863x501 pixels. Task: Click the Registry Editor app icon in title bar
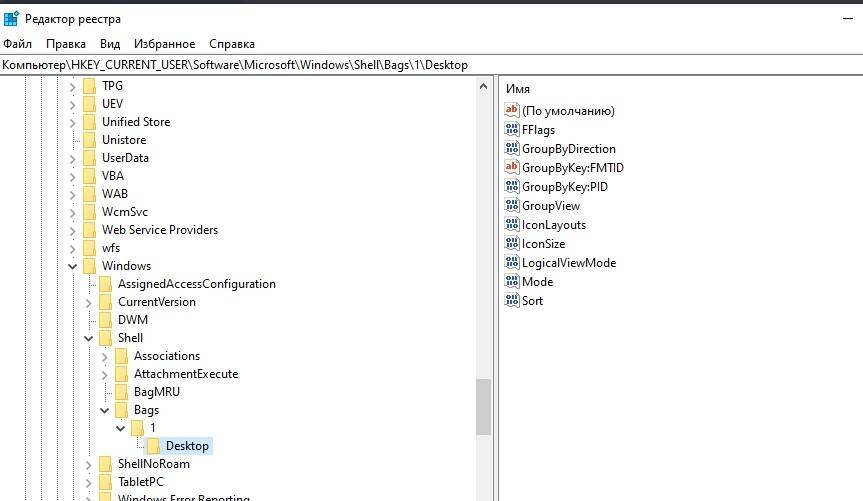(x=11, y=18)
